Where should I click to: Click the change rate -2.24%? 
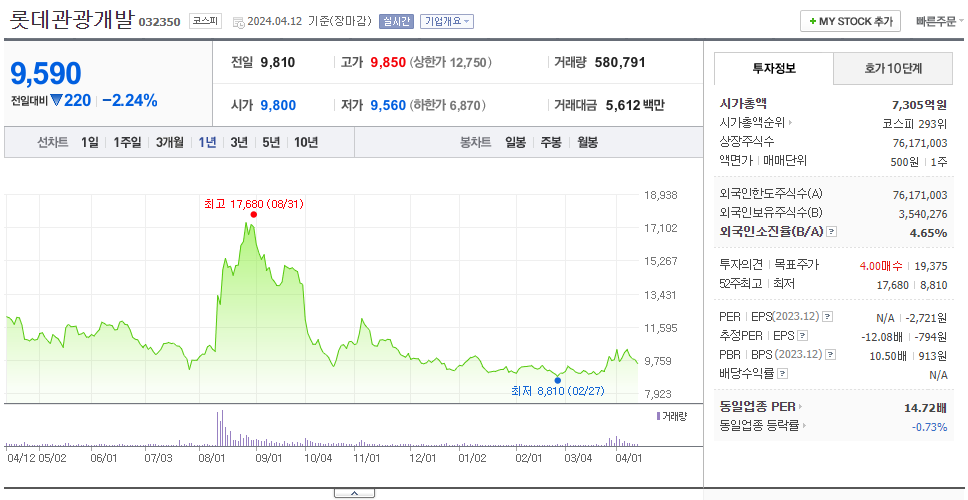click(x=130, y=100)
